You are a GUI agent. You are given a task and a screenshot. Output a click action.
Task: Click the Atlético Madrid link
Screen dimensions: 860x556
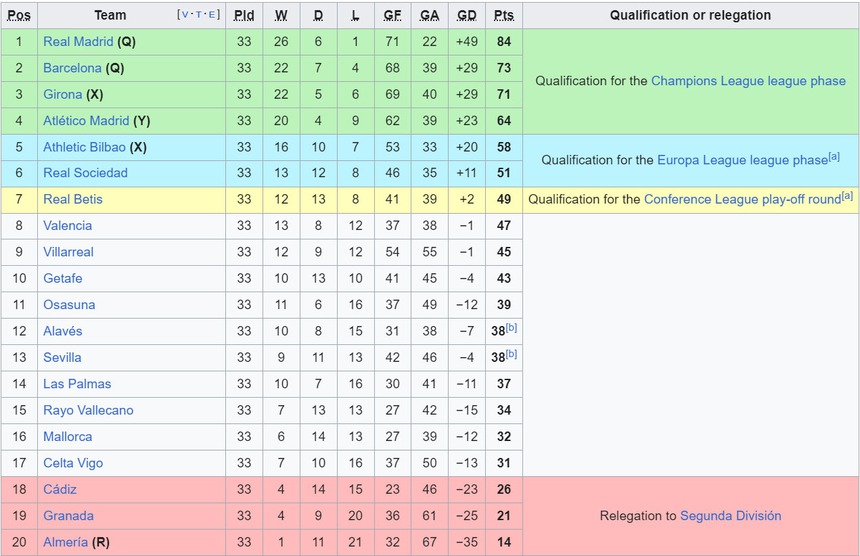tap(86, 121)
